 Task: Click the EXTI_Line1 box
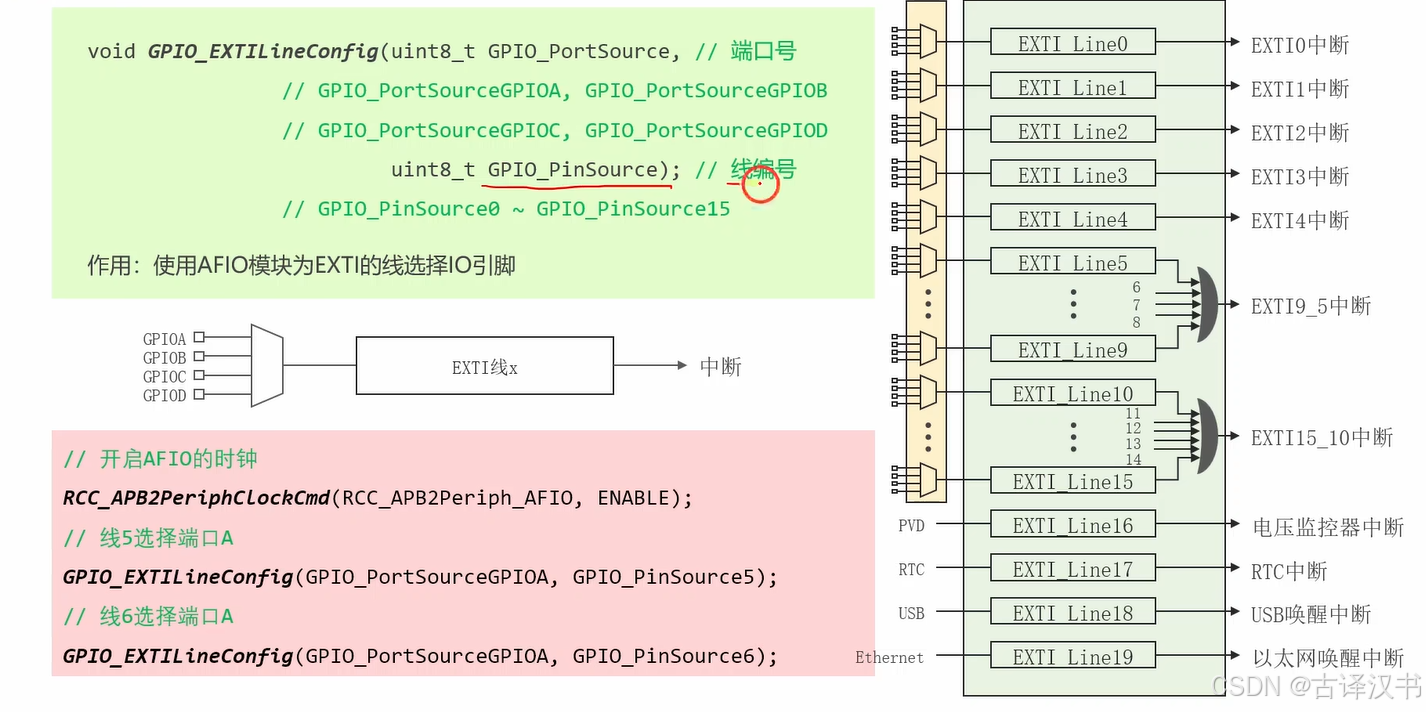(1073, 86)
